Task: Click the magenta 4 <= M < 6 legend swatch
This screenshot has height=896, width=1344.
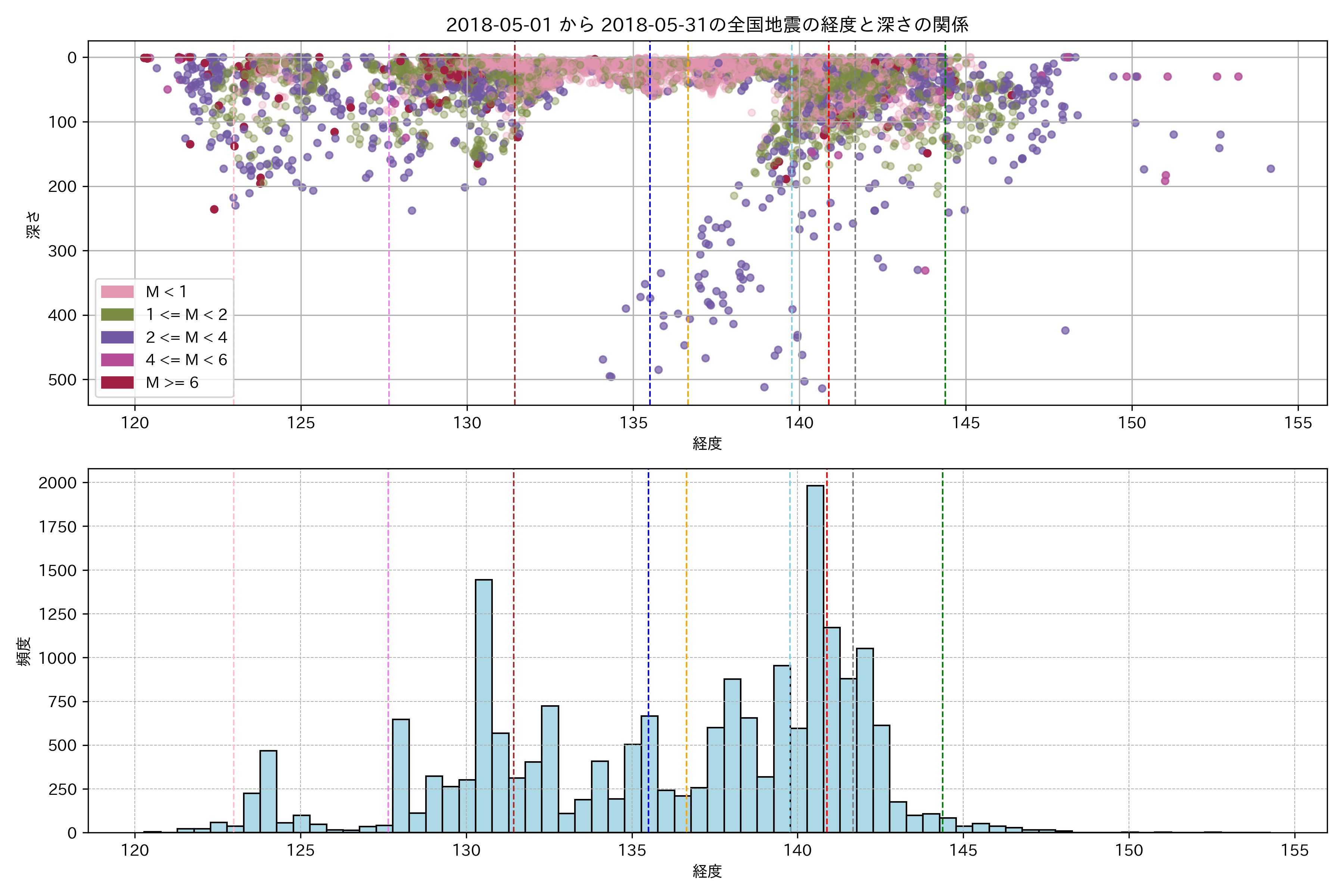Action: pos(117,360)
